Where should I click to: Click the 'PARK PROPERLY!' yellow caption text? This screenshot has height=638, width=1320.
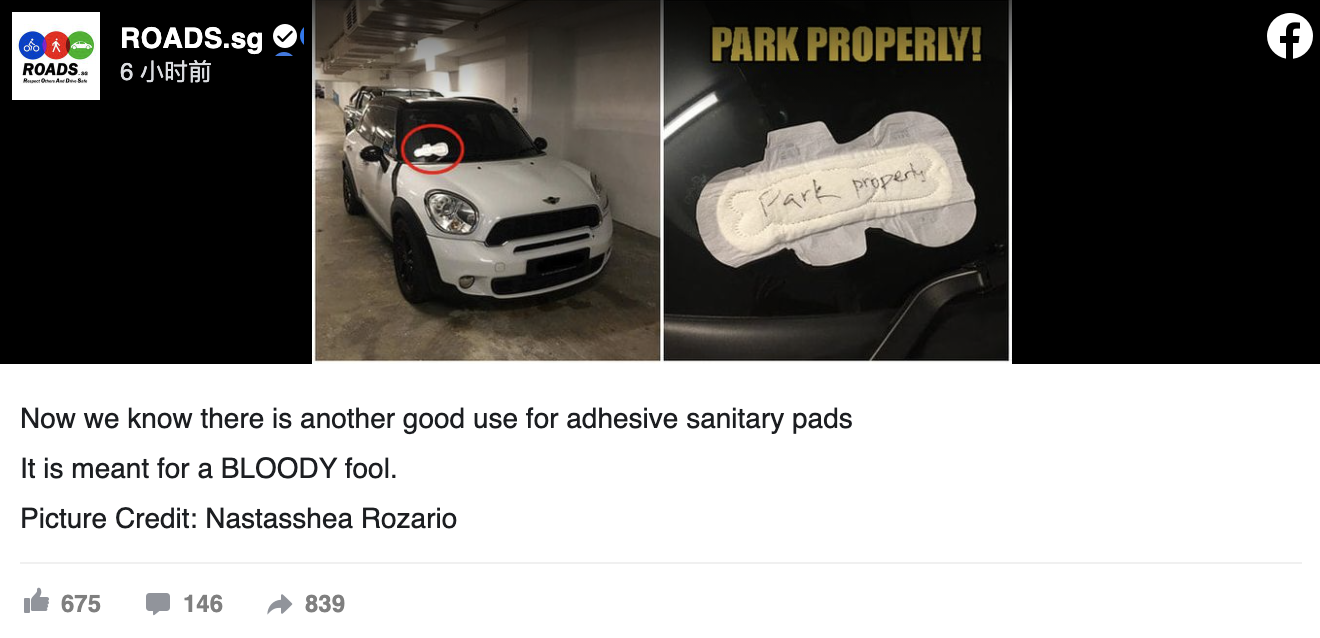click(846, 45)
